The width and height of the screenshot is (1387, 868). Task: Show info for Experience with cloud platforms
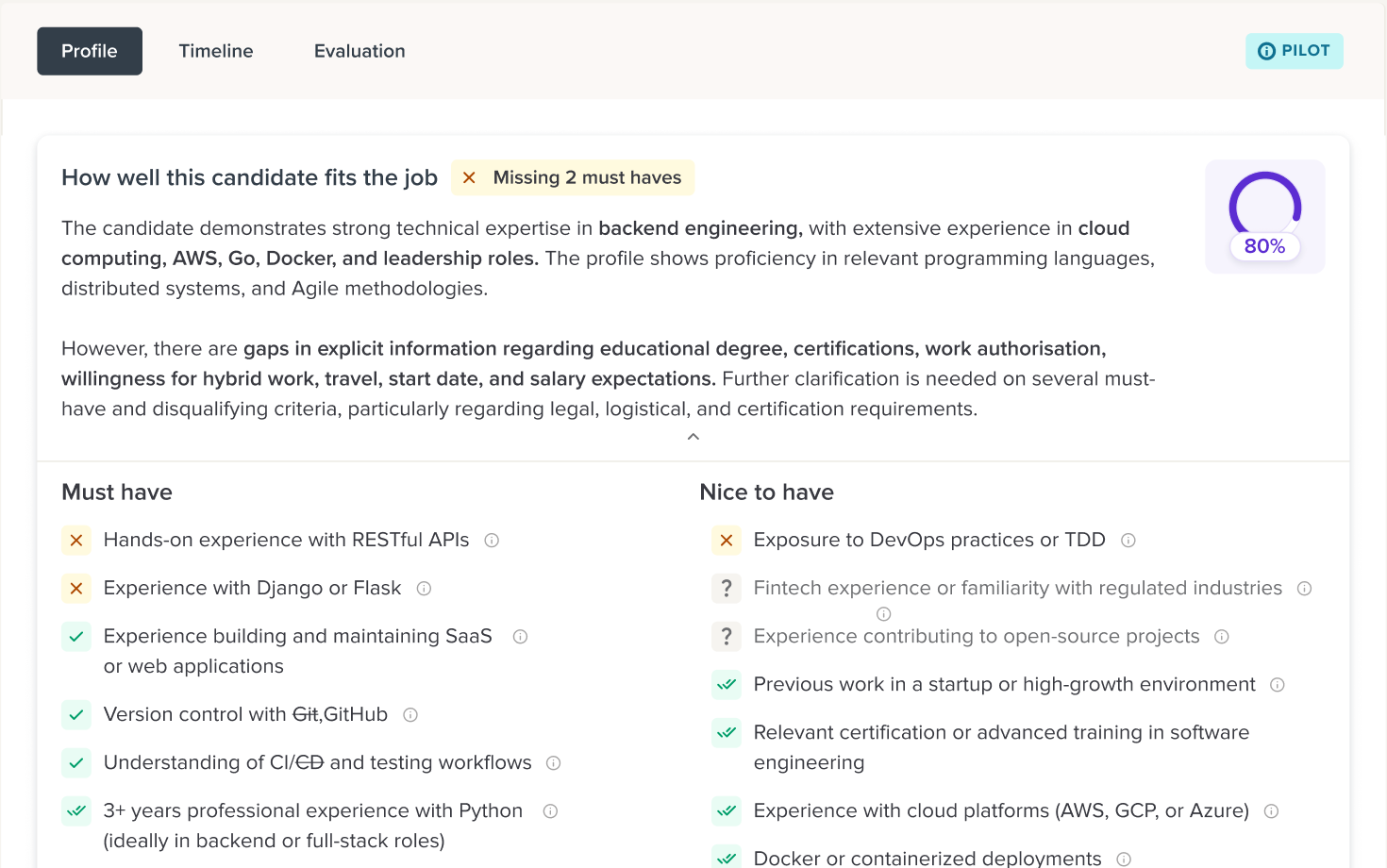tap(1271, 811)
